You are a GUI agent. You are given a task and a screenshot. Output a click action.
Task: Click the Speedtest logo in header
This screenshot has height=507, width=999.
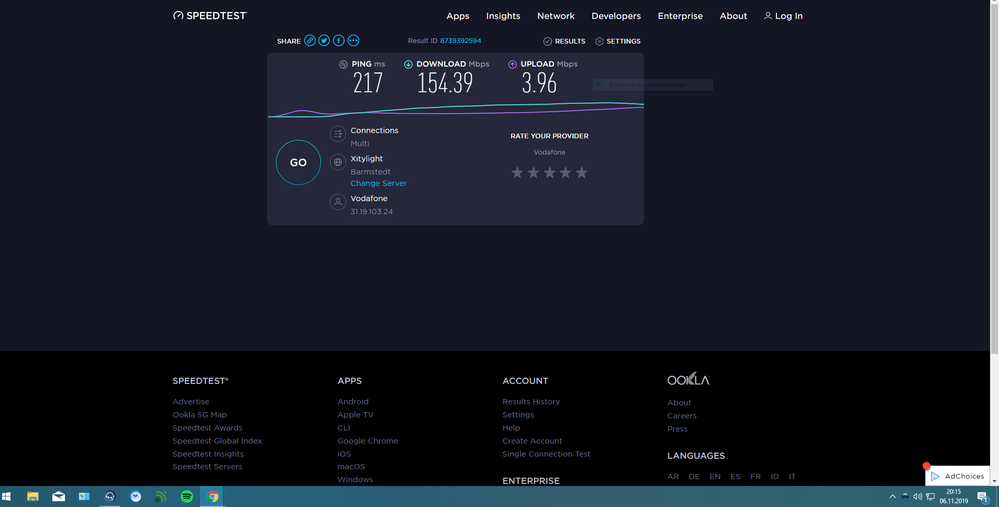click(x=210, y=15)
